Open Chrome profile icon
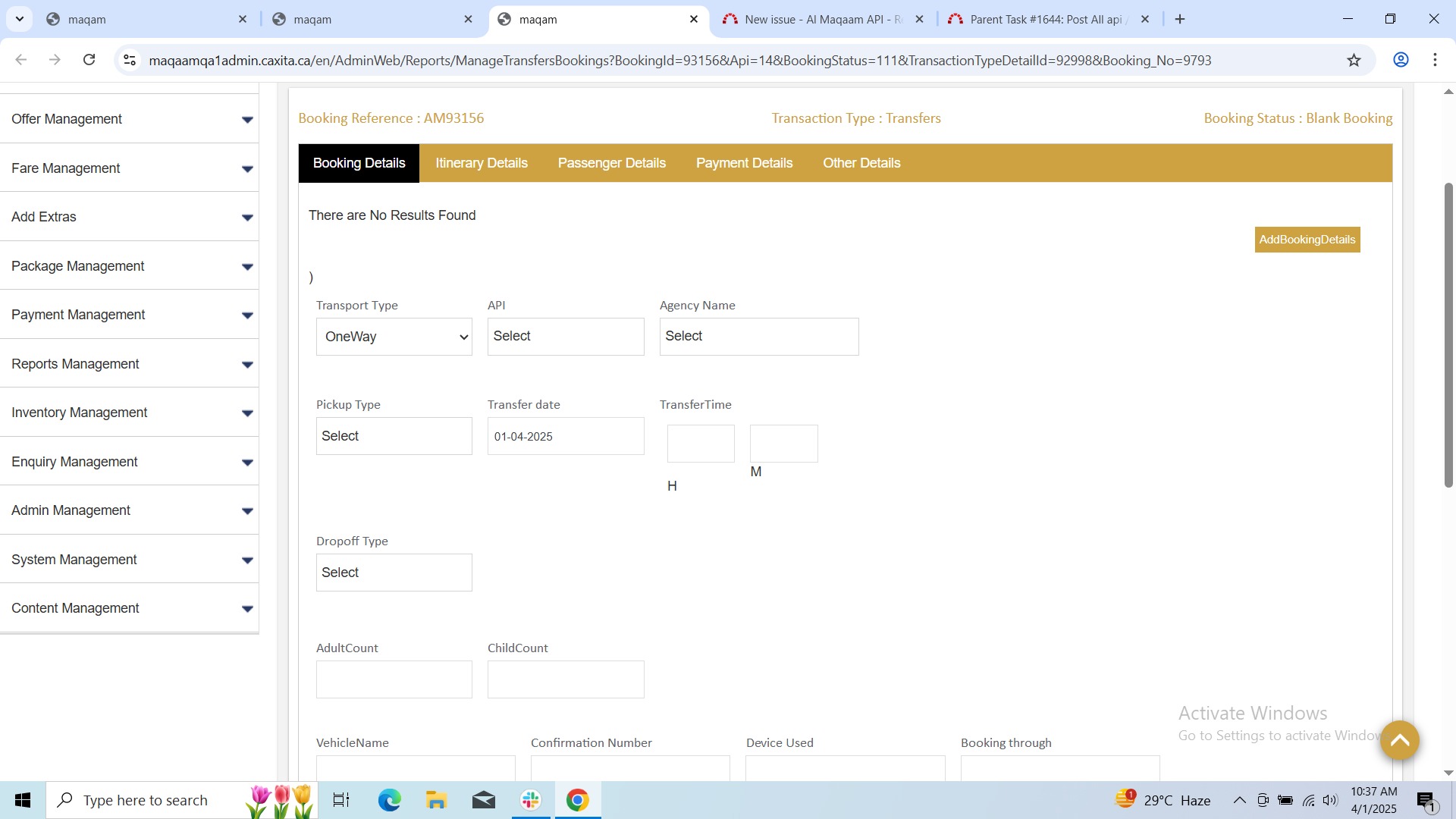This screenshot has height=819, width=1456. tap(1401, 60)
